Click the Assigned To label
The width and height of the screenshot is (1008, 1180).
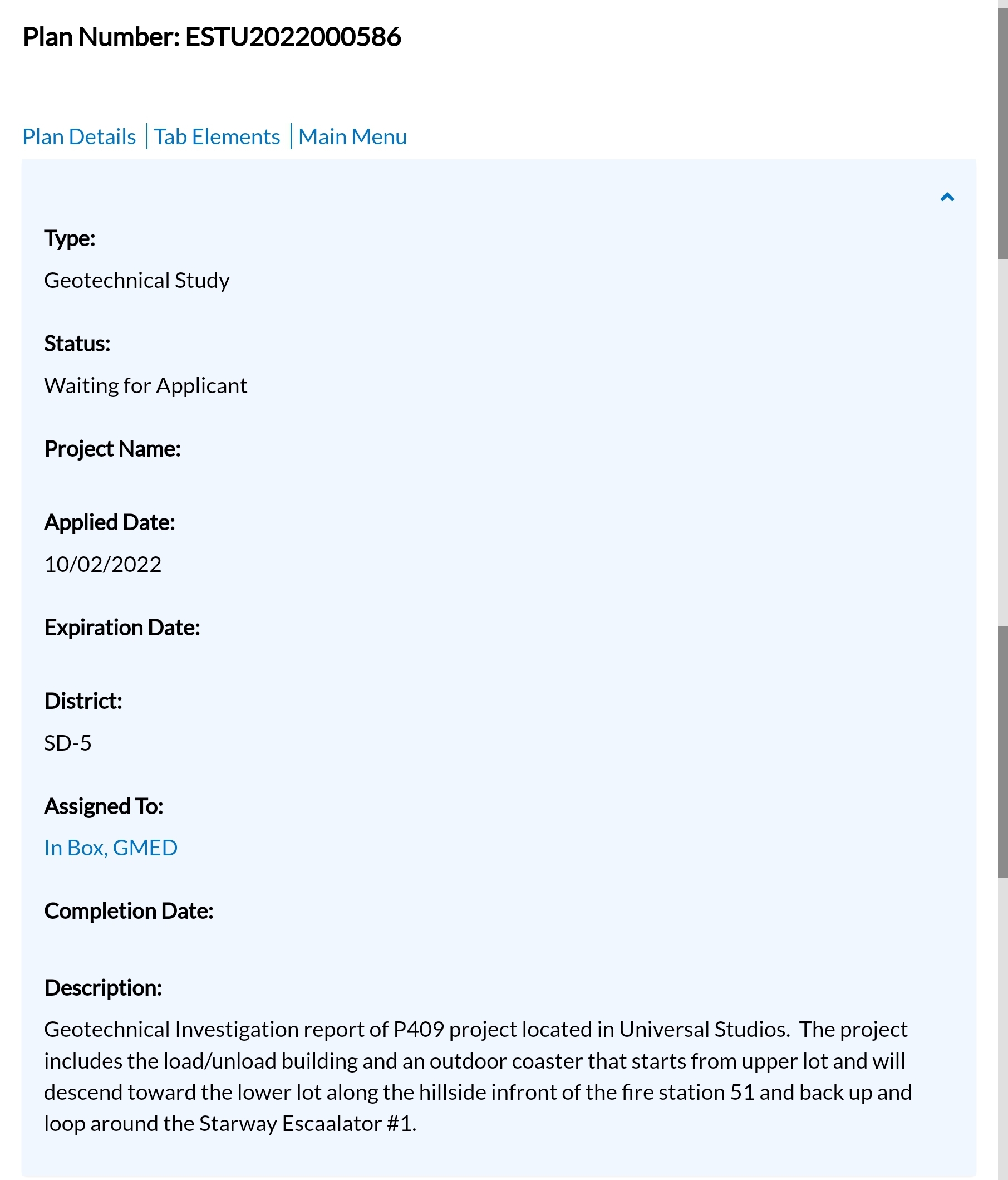(x=104, y=806)
